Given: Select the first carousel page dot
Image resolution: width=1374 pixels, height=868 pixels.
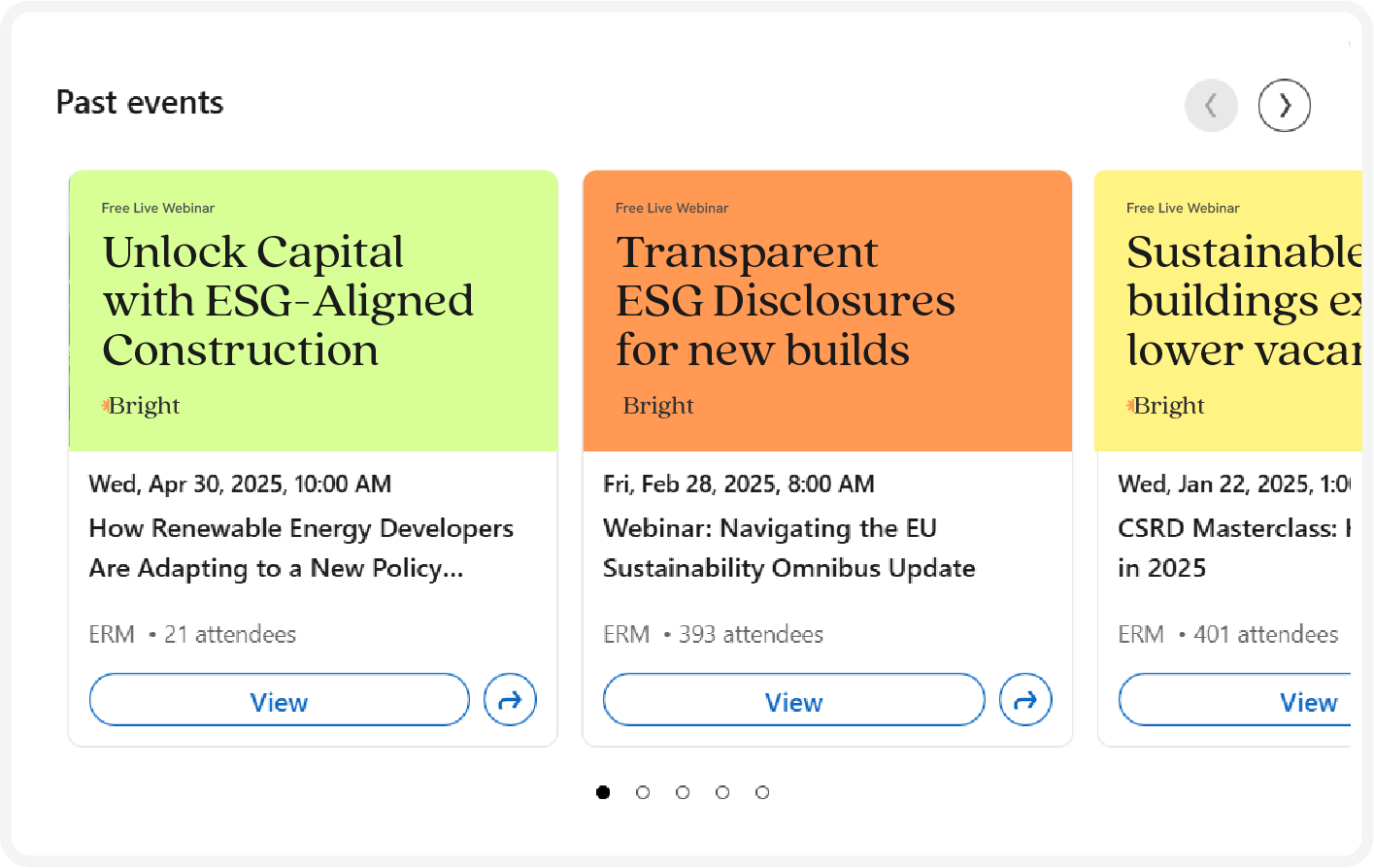Looking at the screenshot, I should (603, 792).
